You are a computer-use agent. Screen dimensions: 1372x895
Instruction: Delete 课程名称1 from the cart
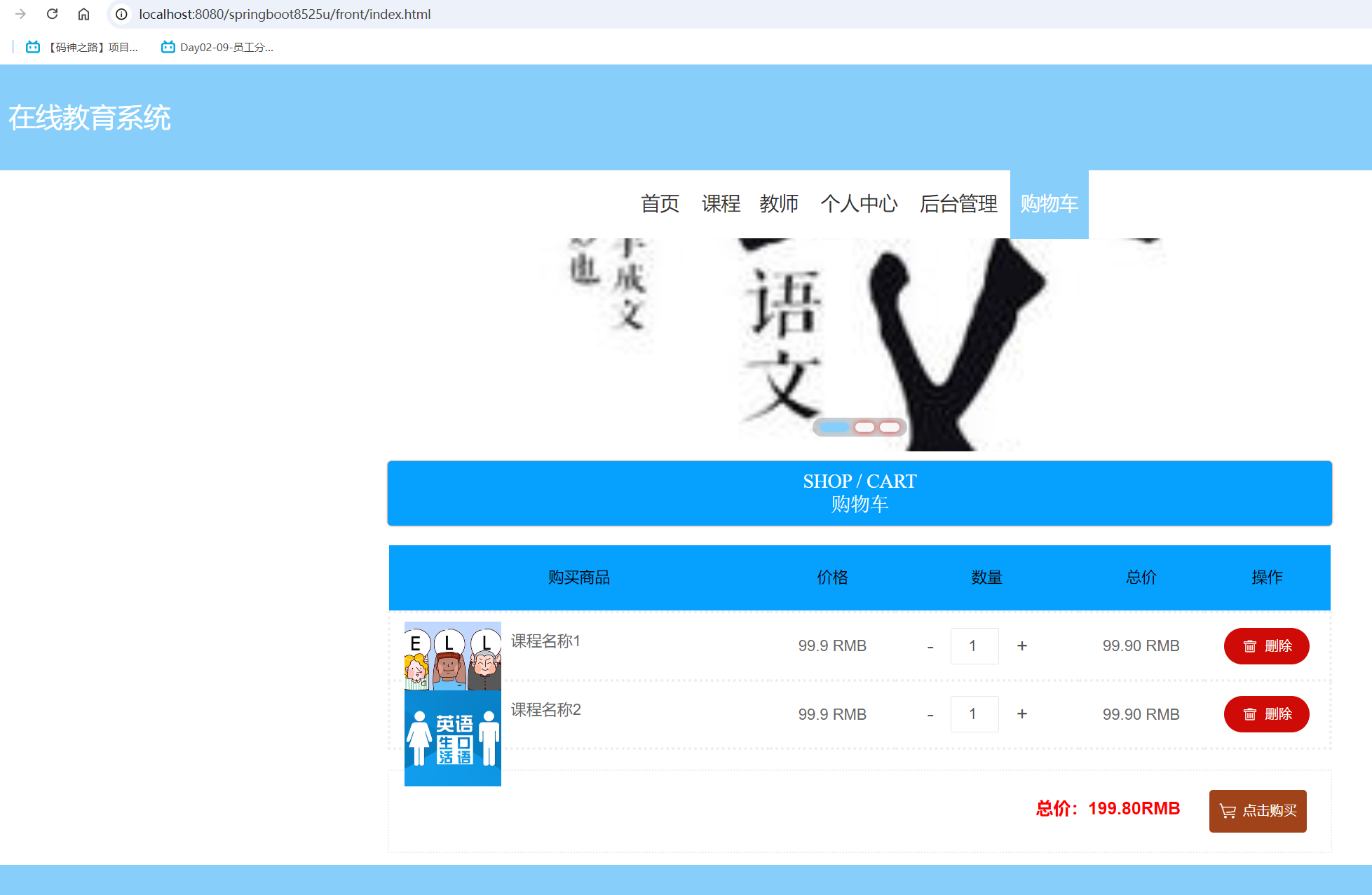point(1266,646)
